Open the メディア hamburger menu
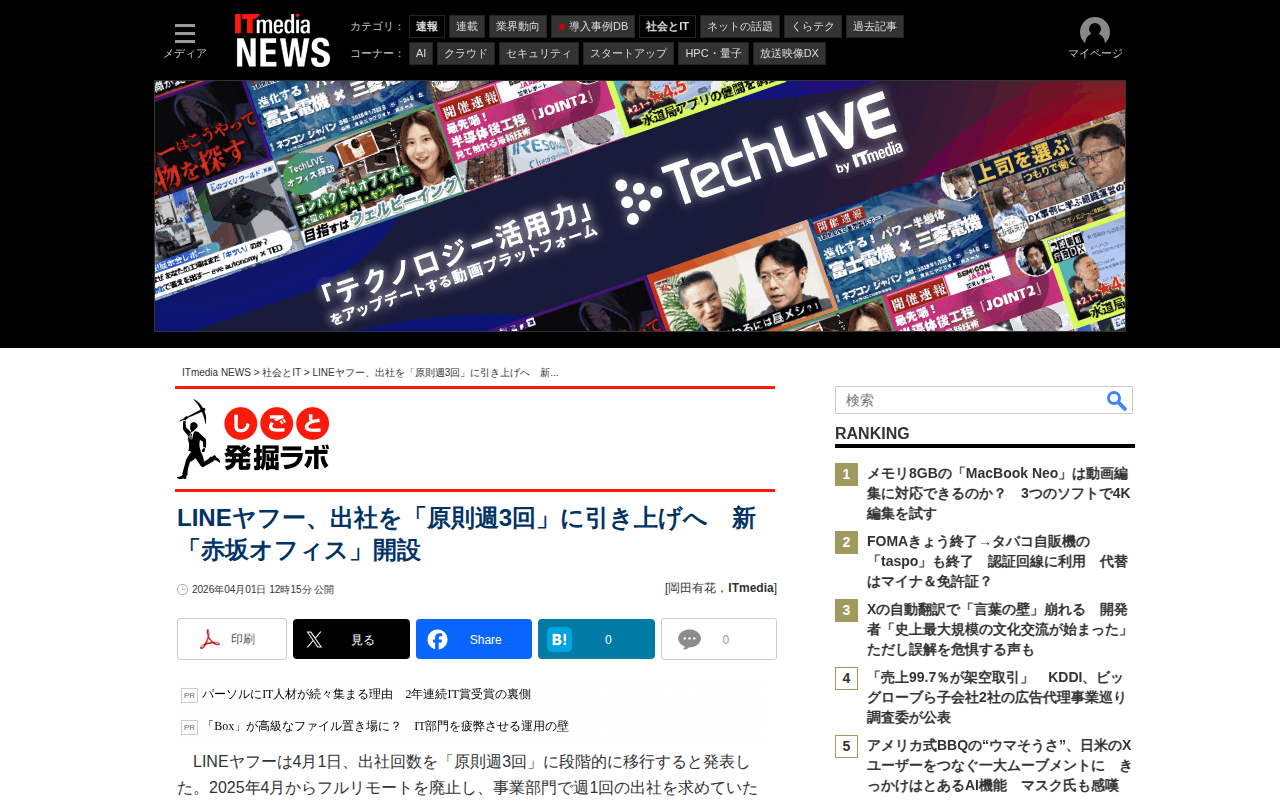This screenshot has height=800, width=1280. 185,40
